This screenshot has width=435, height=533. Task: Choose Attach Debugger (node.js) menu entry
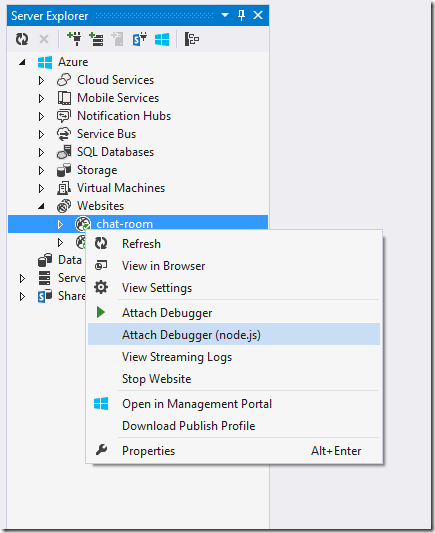pos(234,335)
